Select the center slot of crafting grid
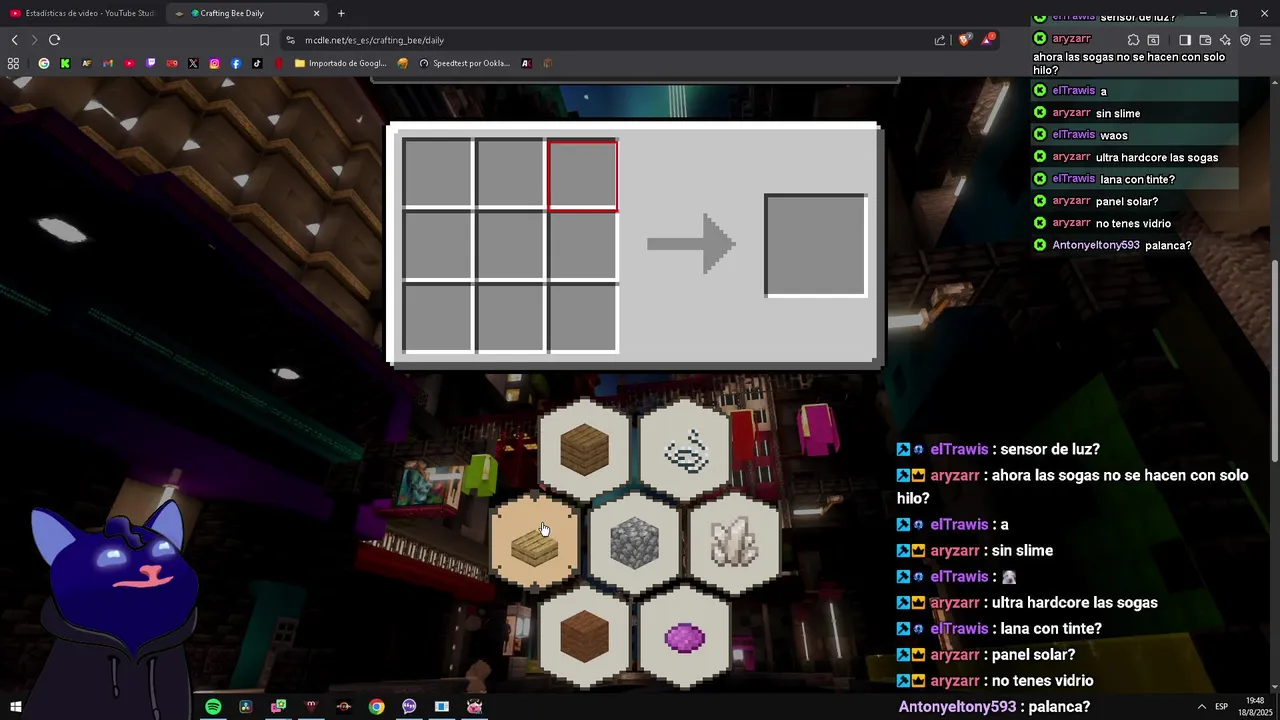 pyautogui.click(x=510, y=246)
